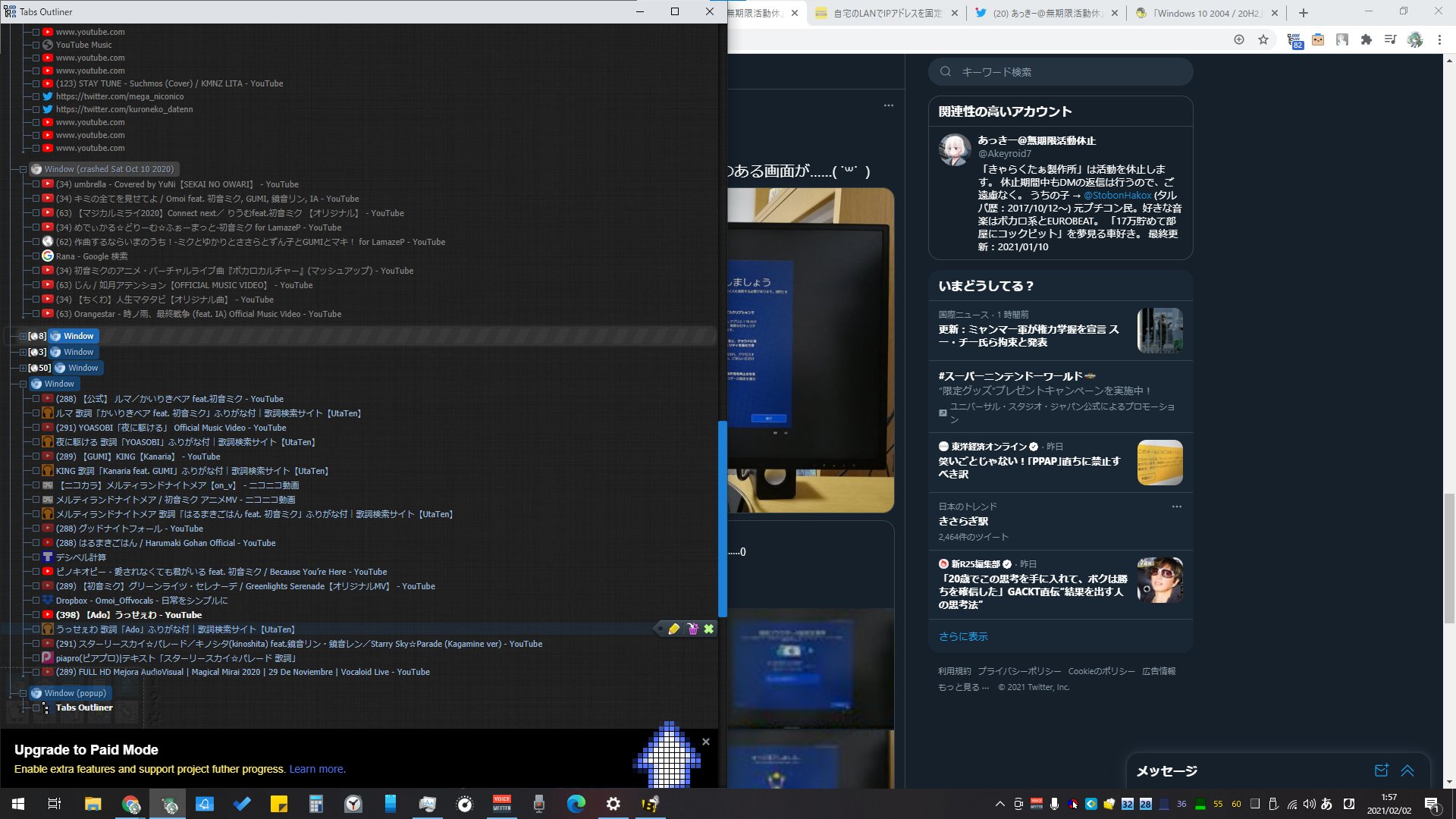Viewport: 1456px width, 819px height.
Task: Expand the [8] Window node
Action: (x=23, y=336)
